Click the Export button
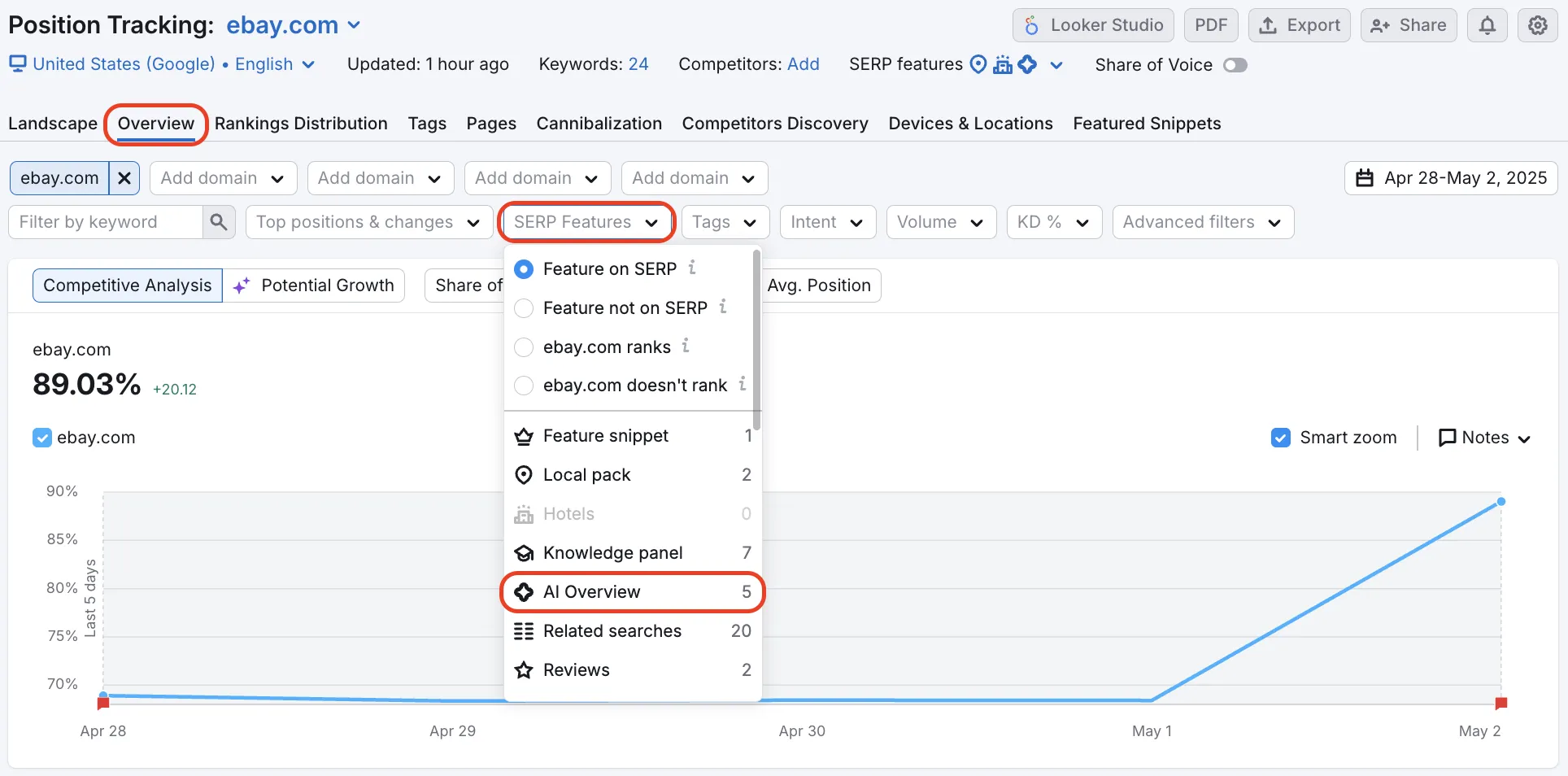Screen dimensions: 1568x776 click(x=1300, y=25)
